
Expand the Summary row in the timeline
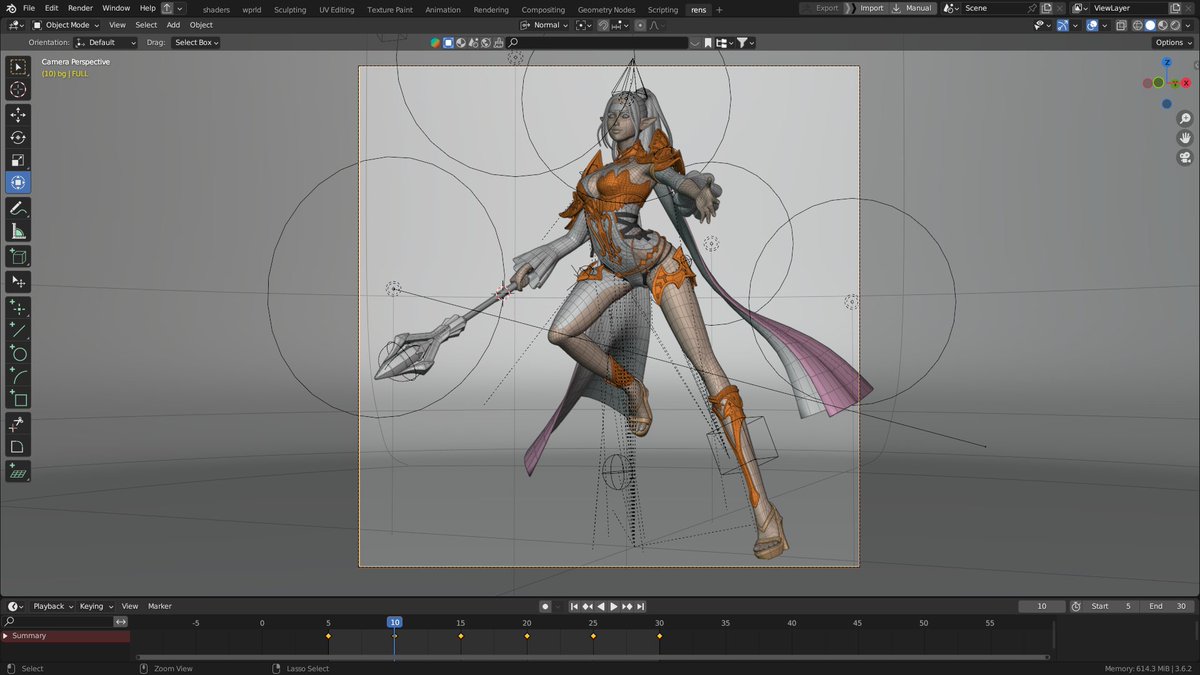(6, 636)
